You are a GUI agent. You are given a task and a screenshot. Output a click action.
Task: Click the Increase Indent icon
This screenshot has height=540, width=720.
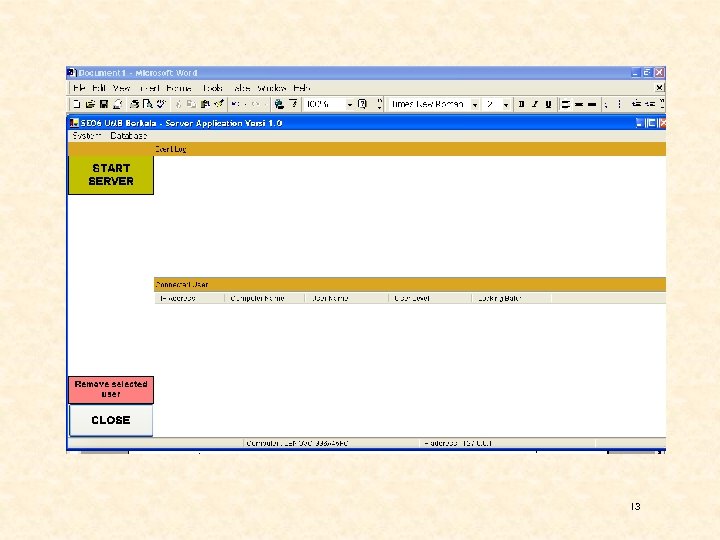tap(650, 104)
